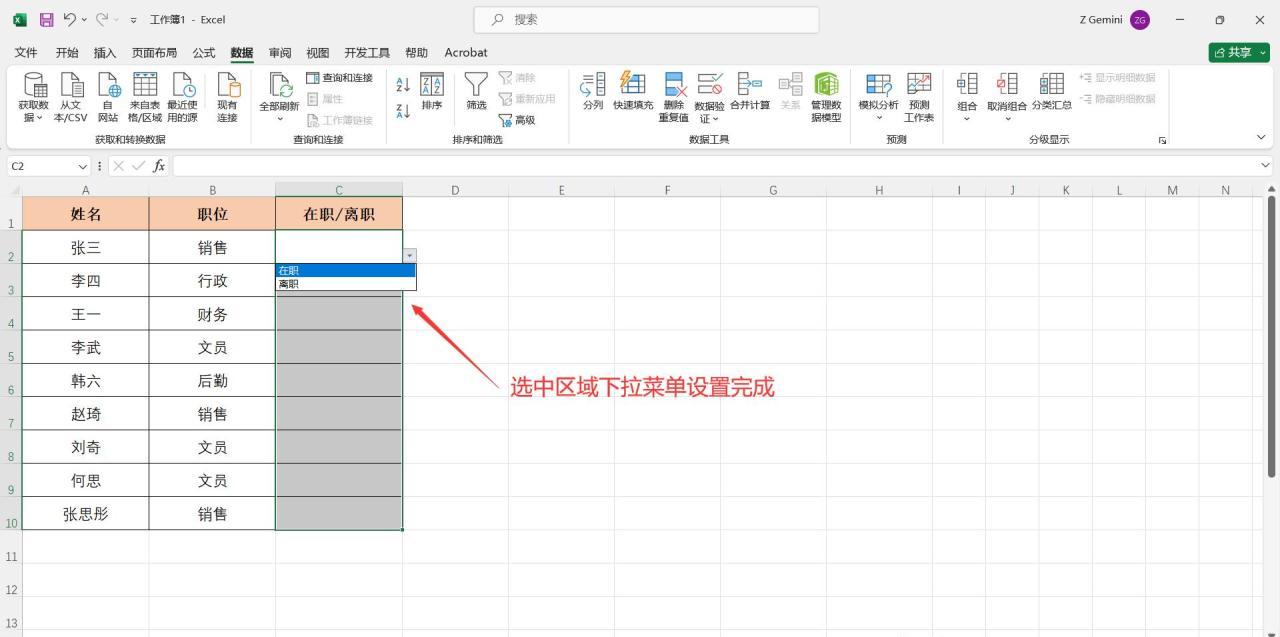Switch to the 页面布局 tab
The image size is (1280, 637).
154,53
